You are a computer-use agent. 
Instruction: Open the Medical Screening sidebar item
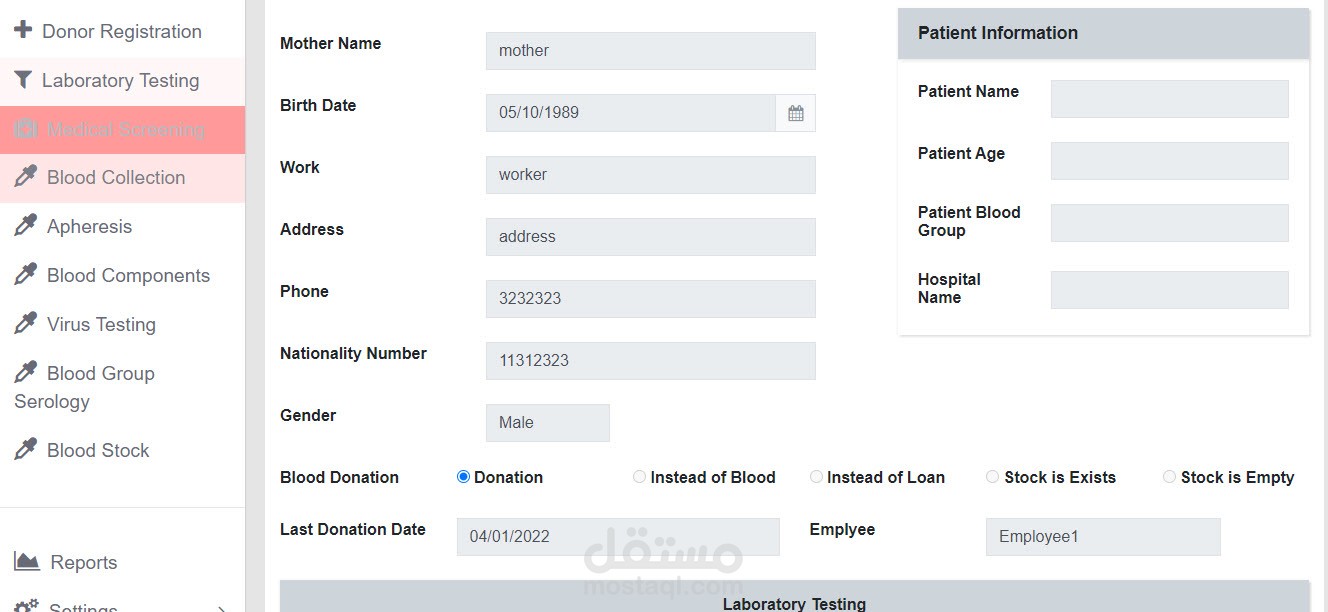(x=124, y=130)
